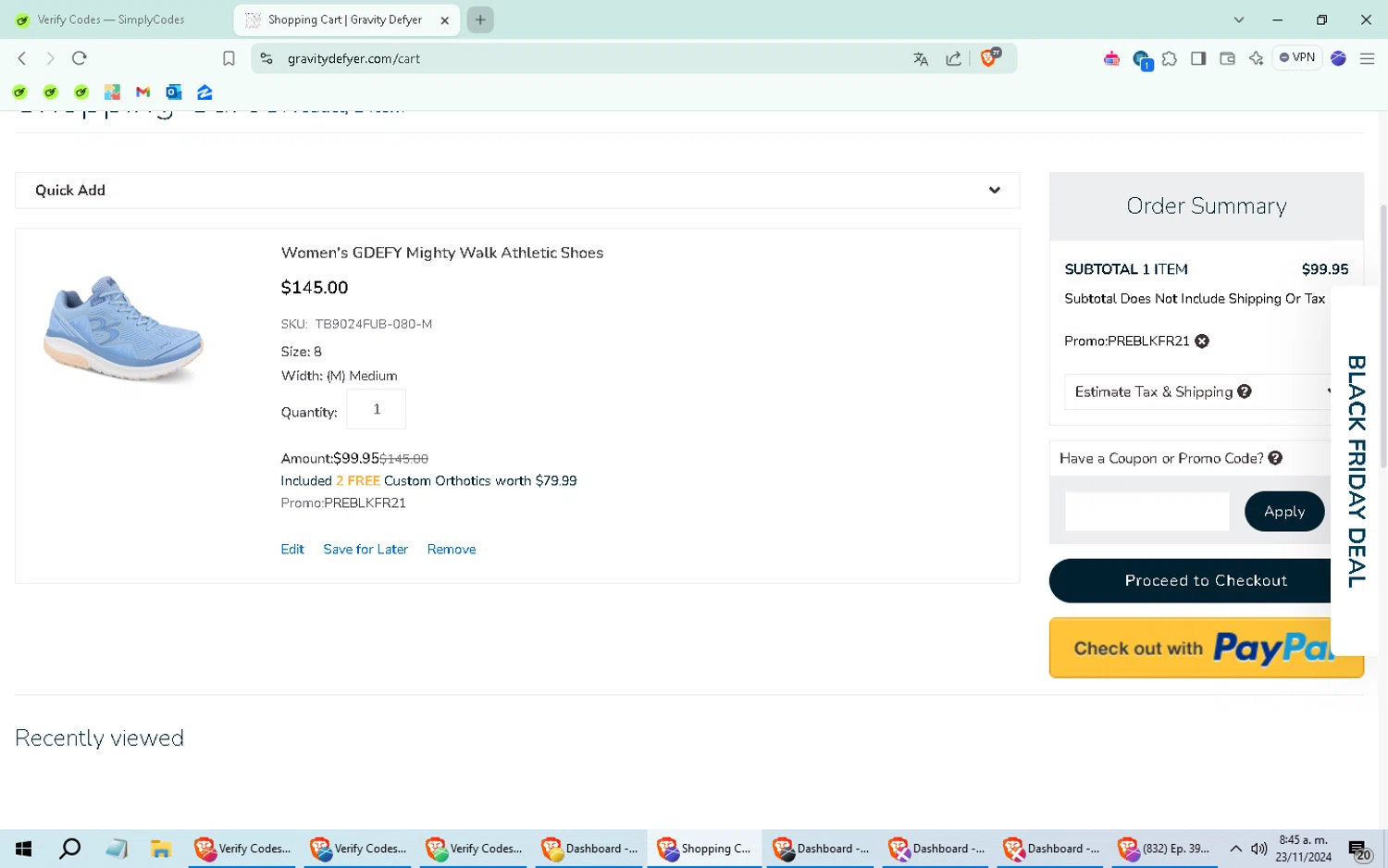Click the Quantity input field
Screen dimensions: 1388x868
(x=376, y=409)
